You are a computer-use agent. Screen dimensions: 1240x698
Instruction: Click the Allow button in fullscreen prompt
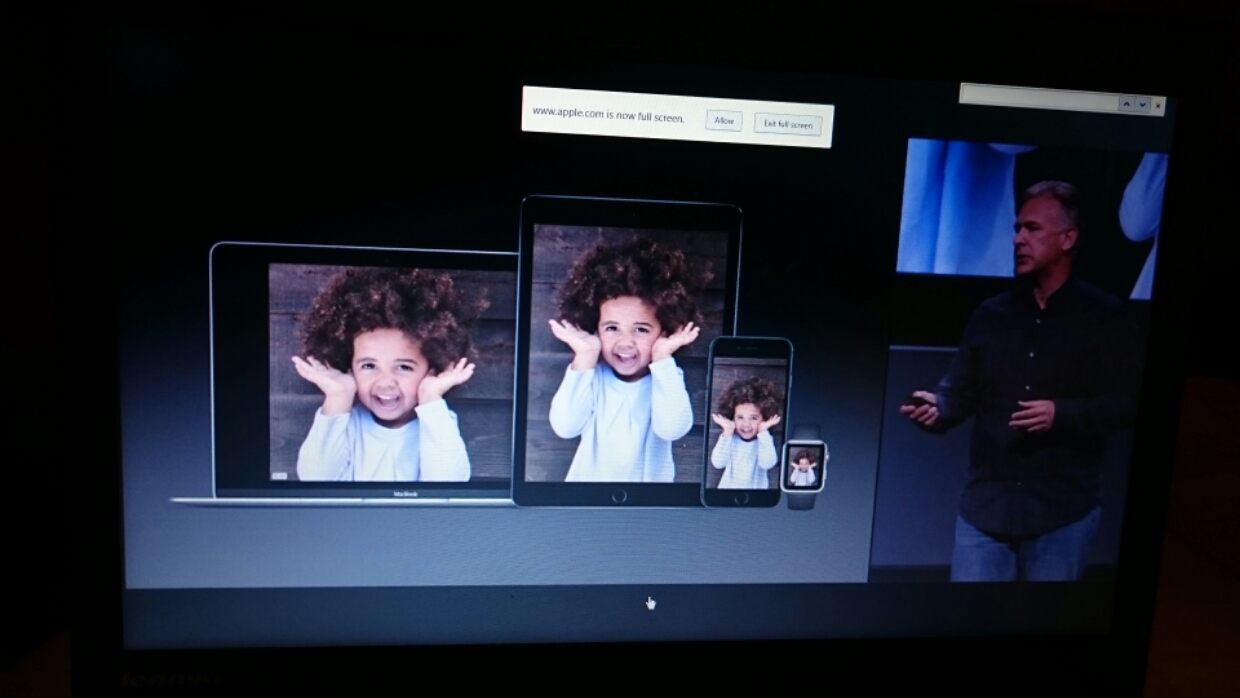723,121
